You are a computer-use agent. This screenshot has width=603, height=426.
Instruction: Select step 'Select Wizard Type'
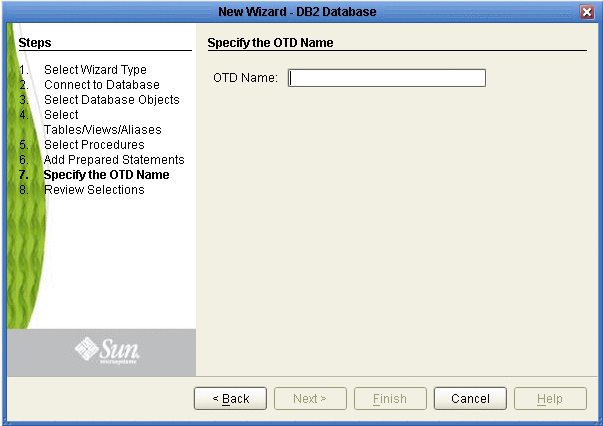tap(95, 70)
